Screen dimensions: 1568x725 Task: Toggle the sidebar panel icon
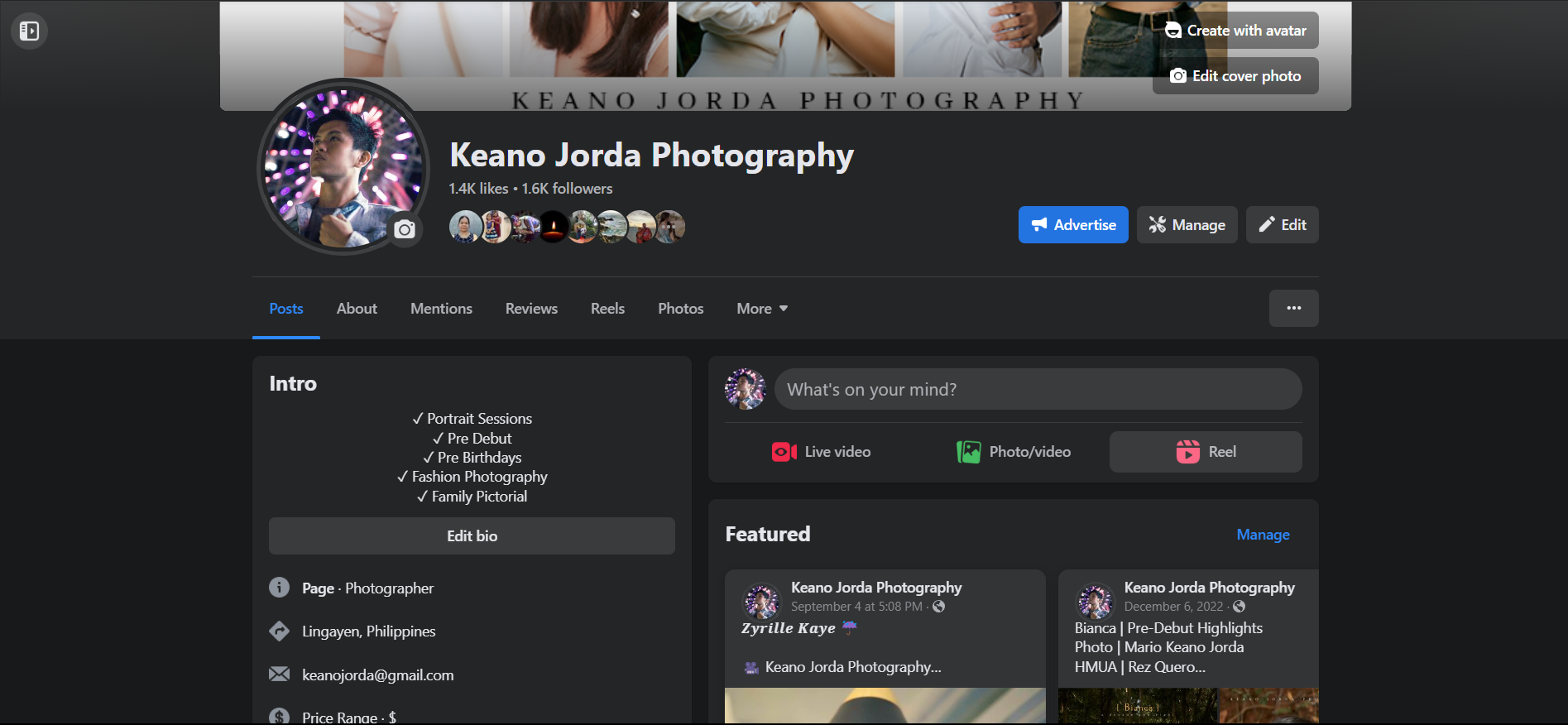[29, 31]
